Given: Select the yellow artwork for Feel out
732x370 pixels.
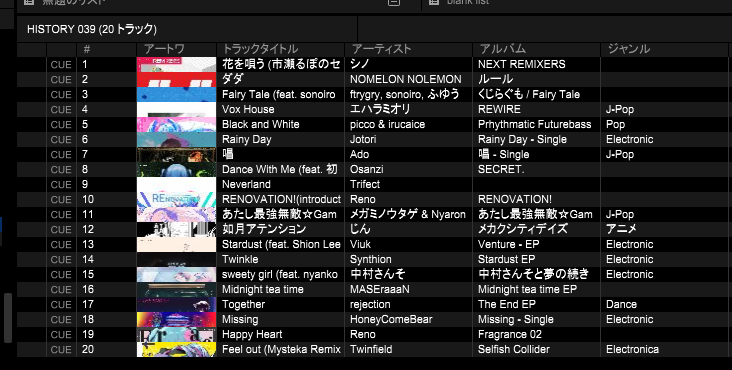Looking at the screenshot, I should (x=176, y=349).
